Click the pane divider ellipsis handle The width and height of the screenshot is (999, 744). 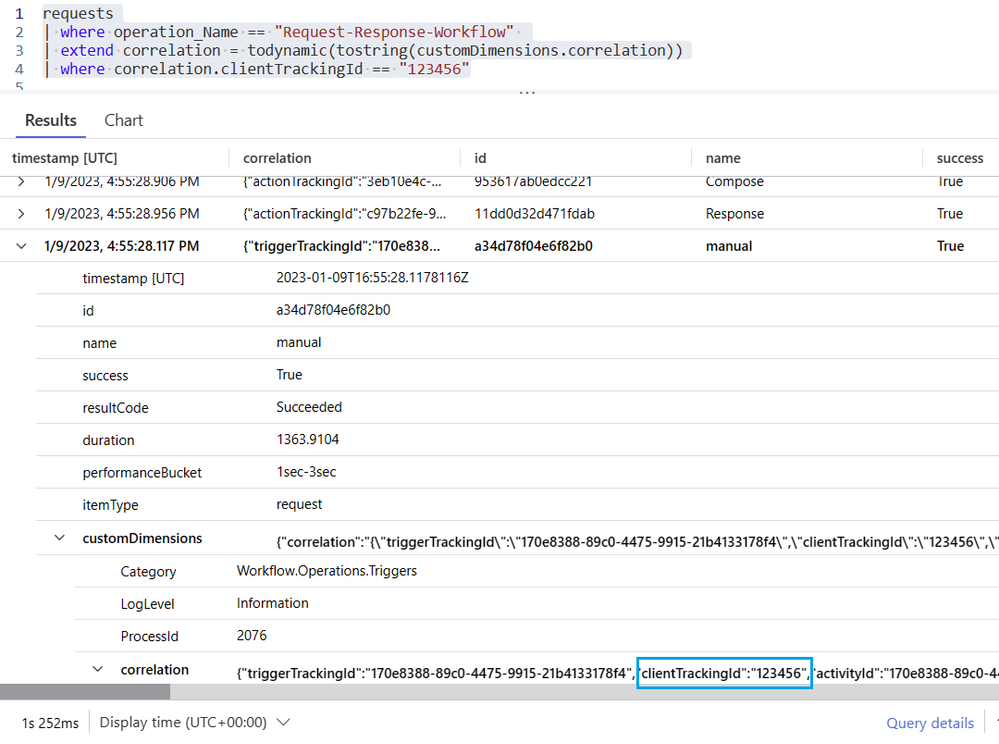pos(527,93)
